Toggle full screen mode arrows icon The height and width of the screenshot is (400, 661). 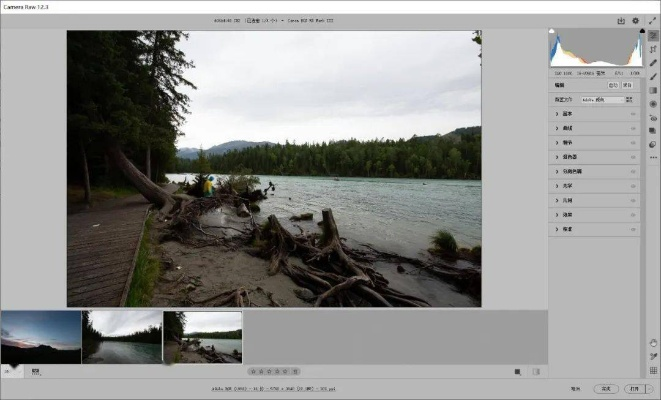(x=652, y=21)
